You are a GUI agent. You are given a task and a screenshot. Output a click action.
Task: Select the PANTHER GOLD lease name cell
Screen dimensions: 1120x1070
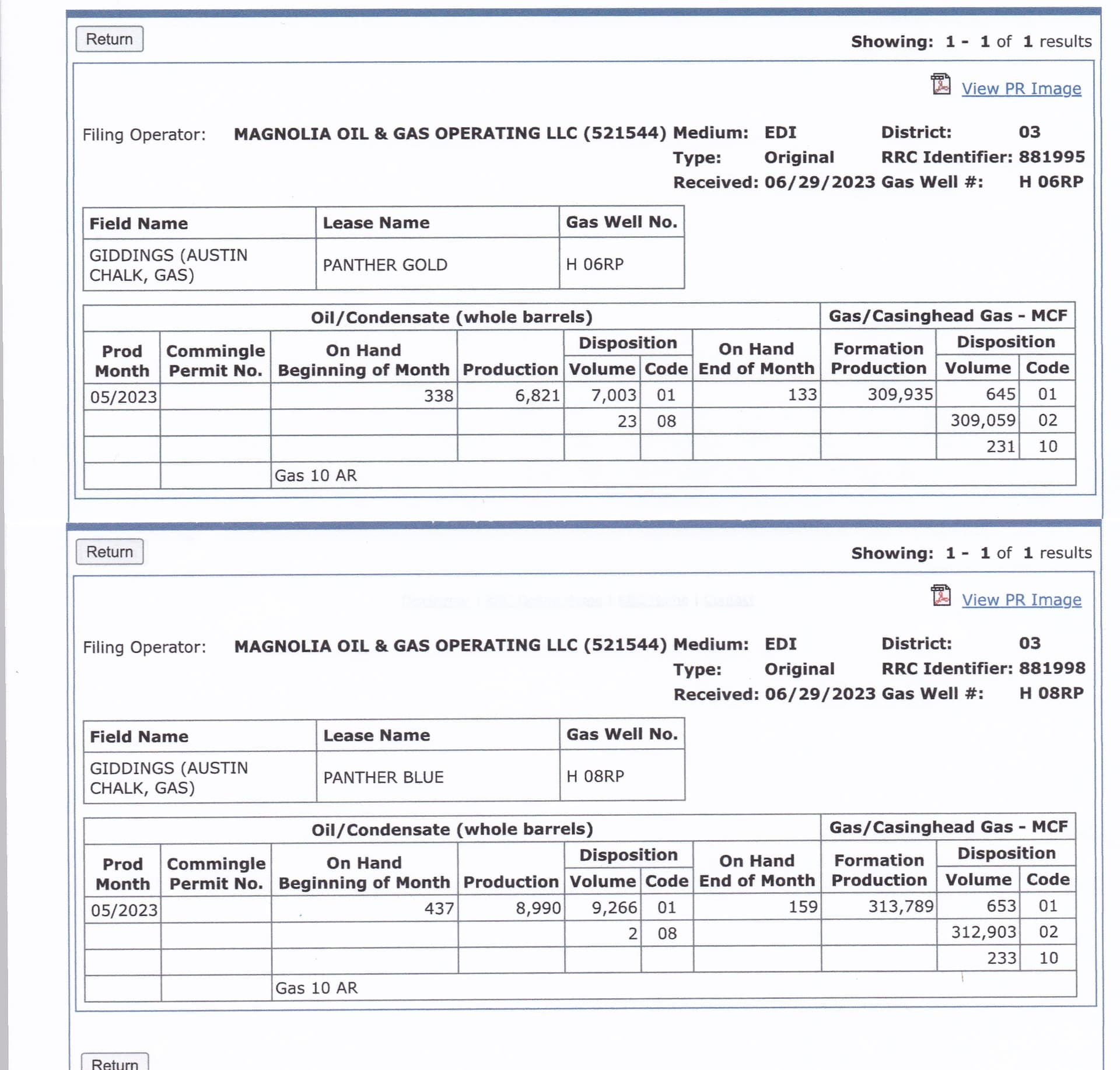437,264
